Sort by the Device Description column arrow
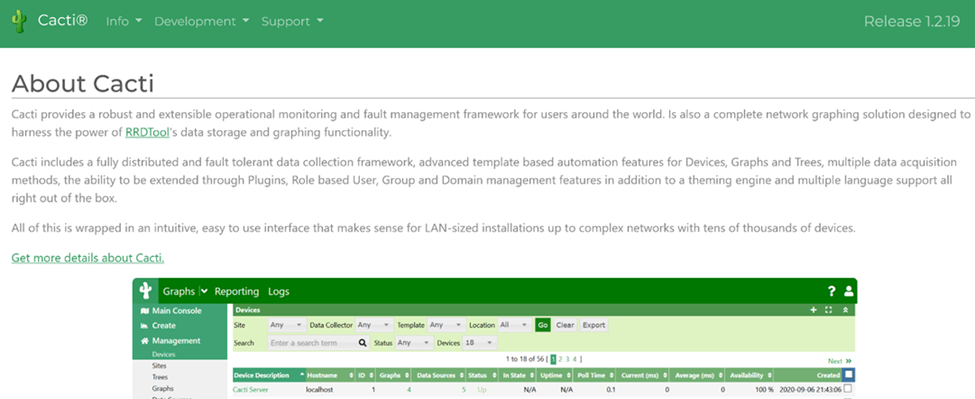This screenshot has width=975, height=399. (x=302, y=375)
